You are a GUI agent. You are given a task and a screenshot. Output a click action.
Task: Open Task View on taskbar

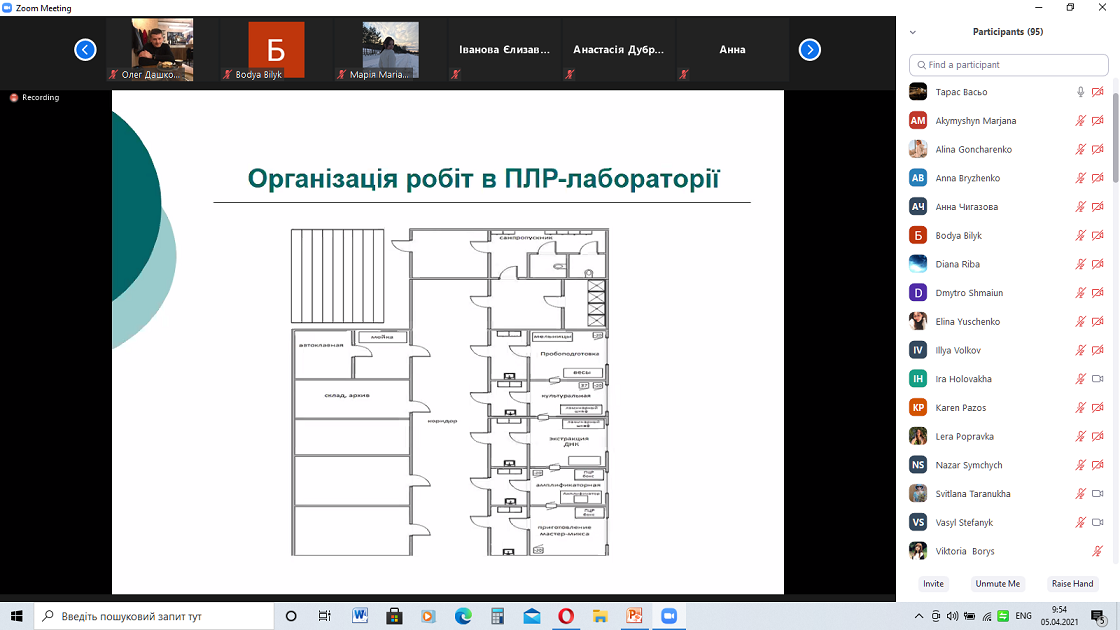[324, 616]
